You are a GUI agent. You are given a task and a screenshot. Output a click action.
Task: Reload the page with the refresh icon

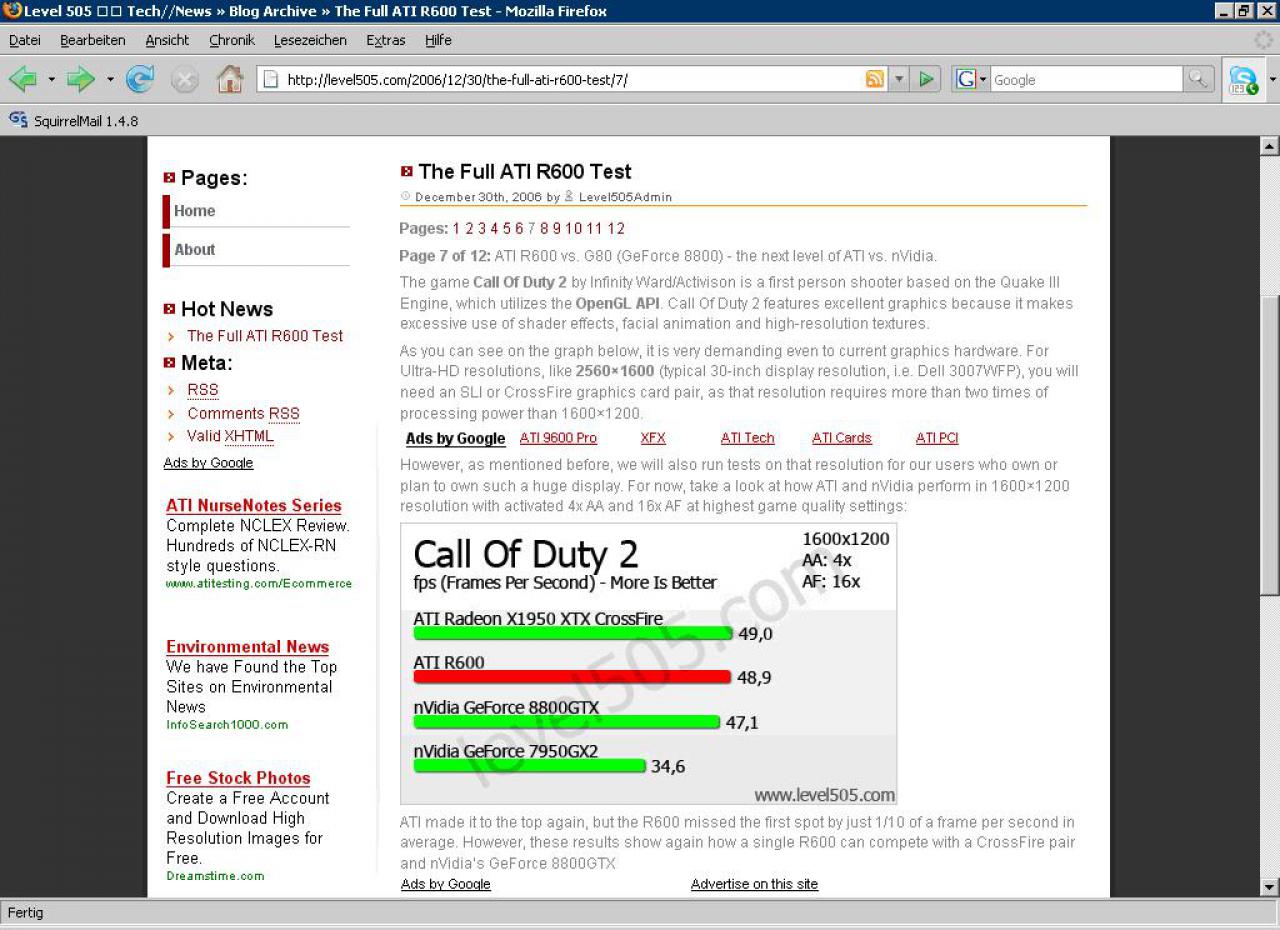coord(140,79)
